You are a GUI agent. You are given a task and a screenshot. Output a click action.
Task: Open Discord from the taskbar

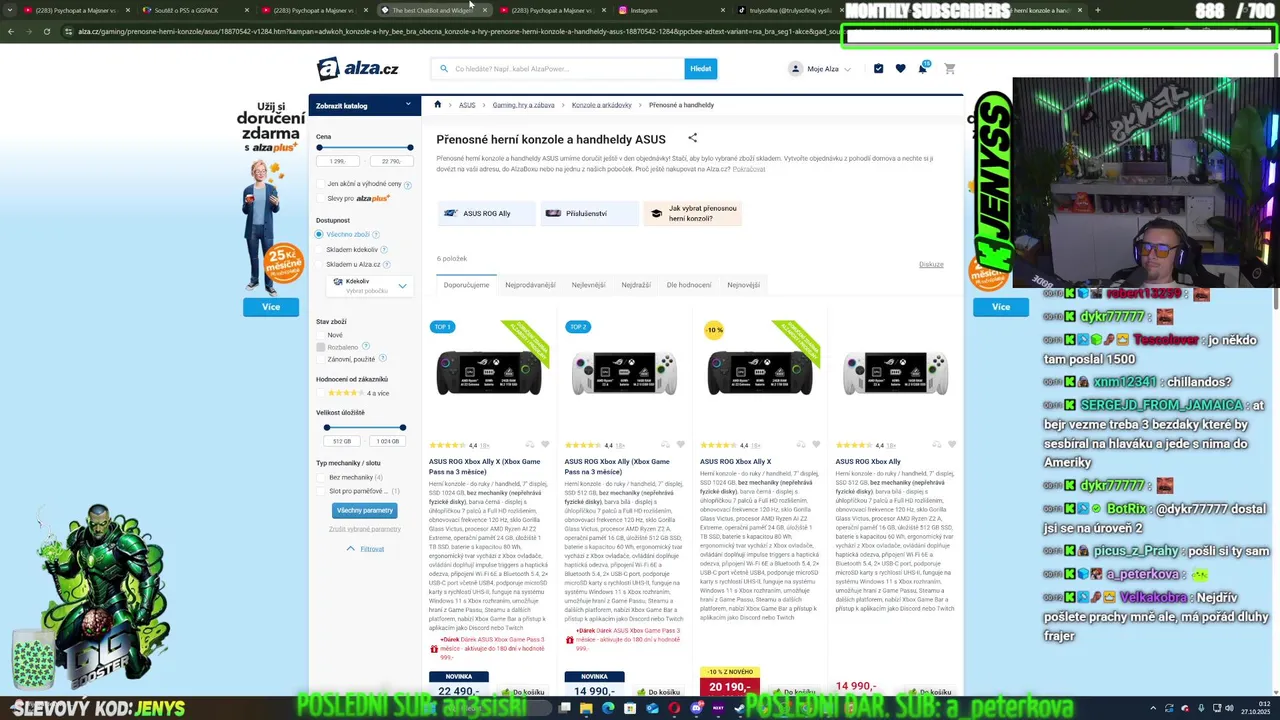click(x=697, y=708)
